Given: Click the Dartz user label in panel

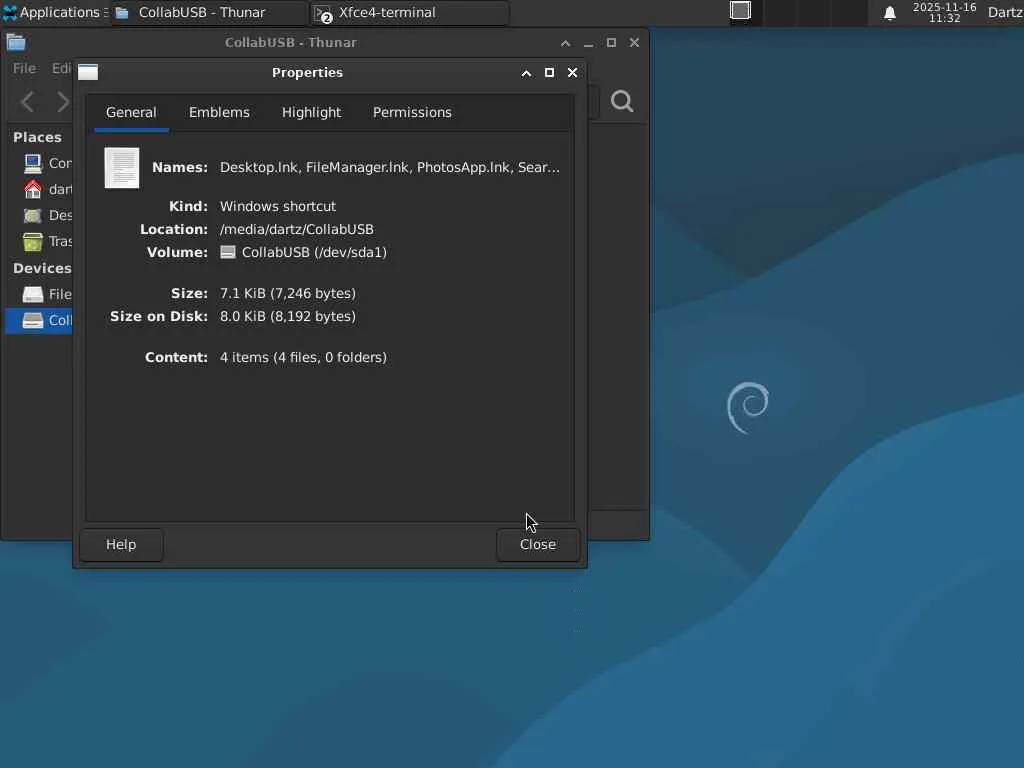Looking at the screenshot, I should pos(1005,12).
